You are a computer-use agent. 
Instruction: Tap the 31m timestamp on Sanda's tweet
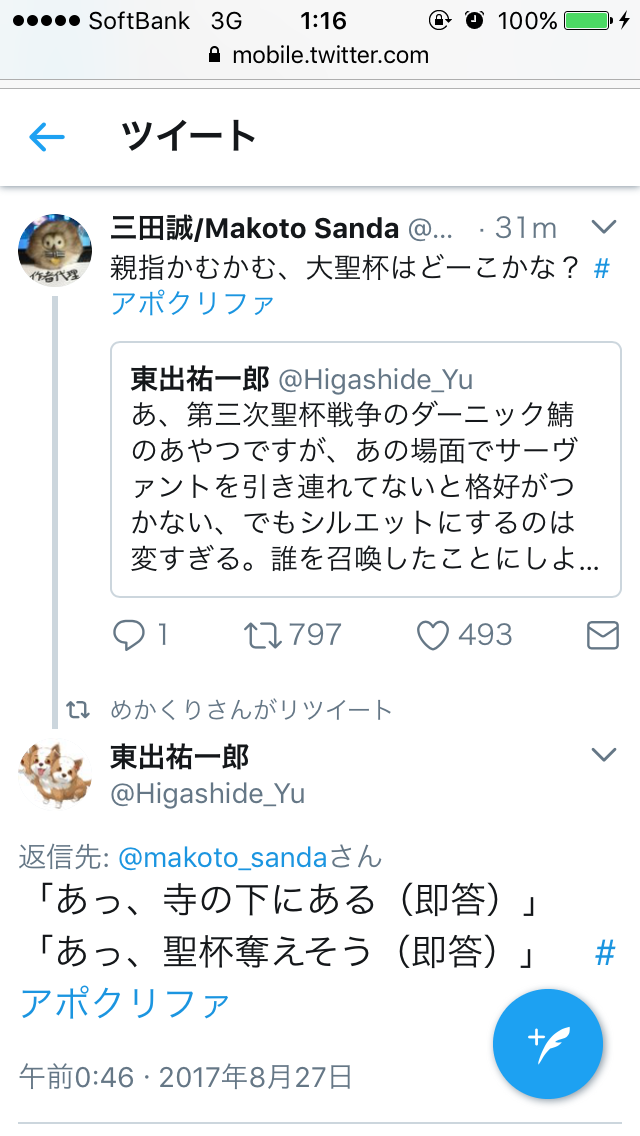pyautogui.click(x=525, y=228)
